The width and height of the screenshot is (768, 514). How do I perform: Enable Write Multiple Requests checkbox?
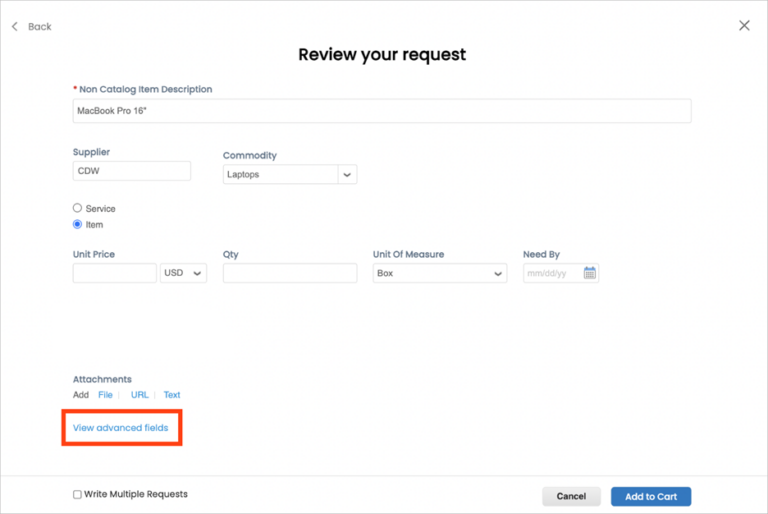tap(78, 494)
